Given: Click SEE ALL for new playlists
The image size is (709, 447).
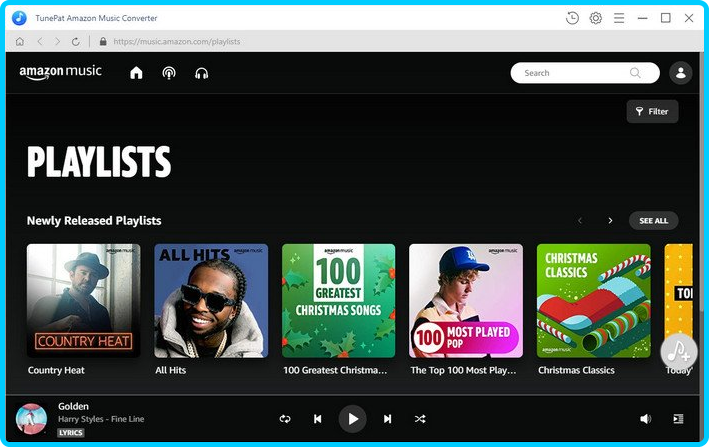Looking at the screenshot, I should [x=653, y=221].
